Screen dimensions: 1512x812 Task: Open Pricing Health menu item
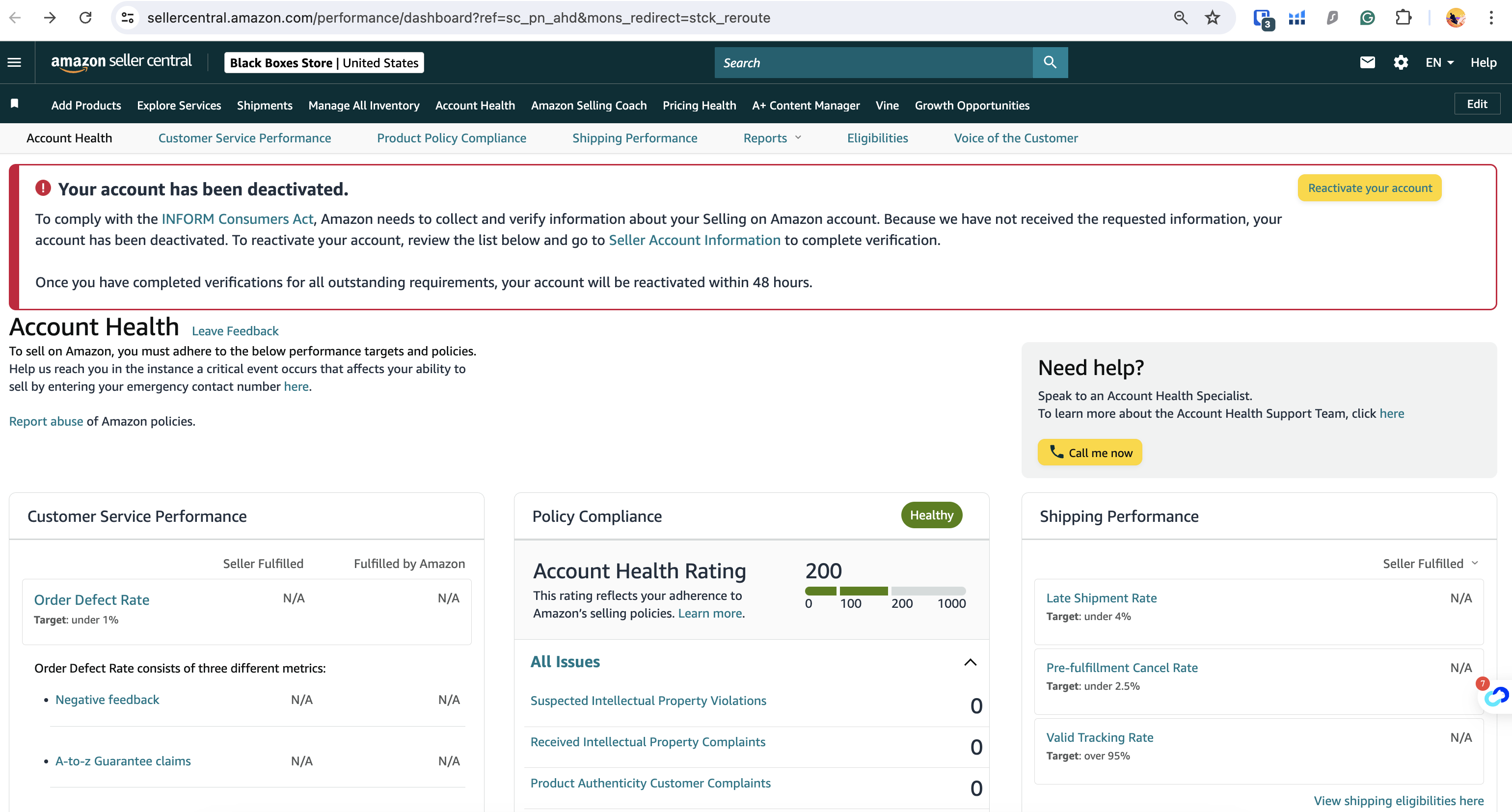pos(699,105)
